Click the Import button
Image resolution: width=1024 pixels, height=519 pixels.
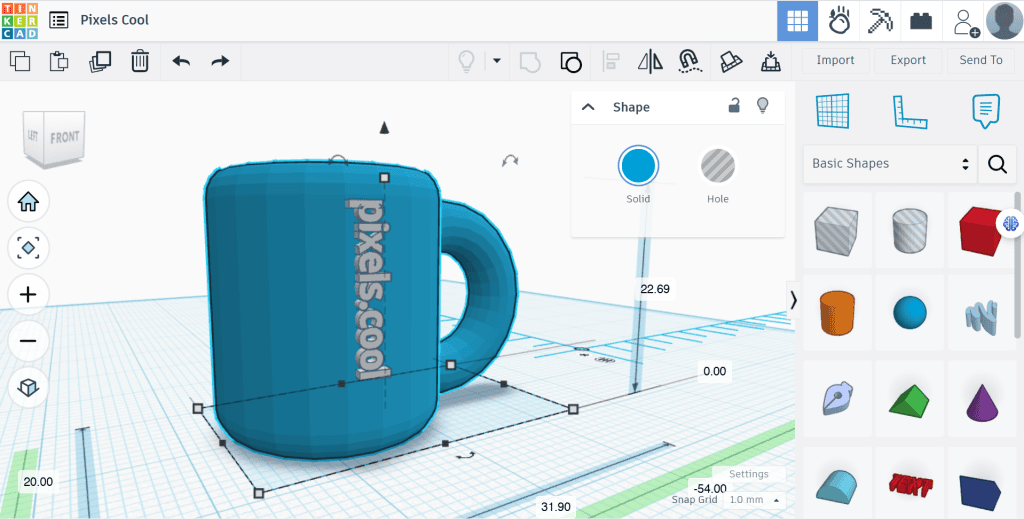coord(835,60)
